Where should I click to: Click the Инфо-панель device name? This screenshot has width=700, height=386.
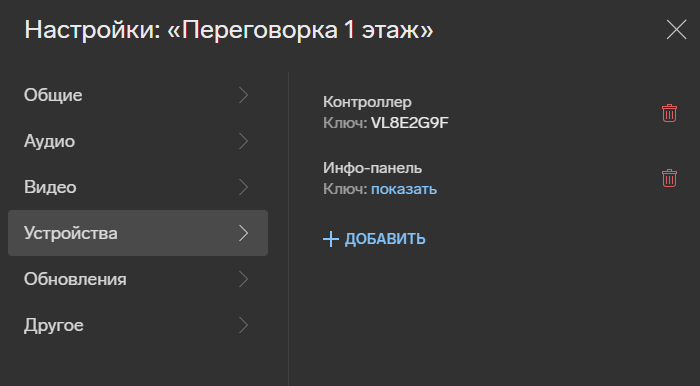click(x=372, y=168)
